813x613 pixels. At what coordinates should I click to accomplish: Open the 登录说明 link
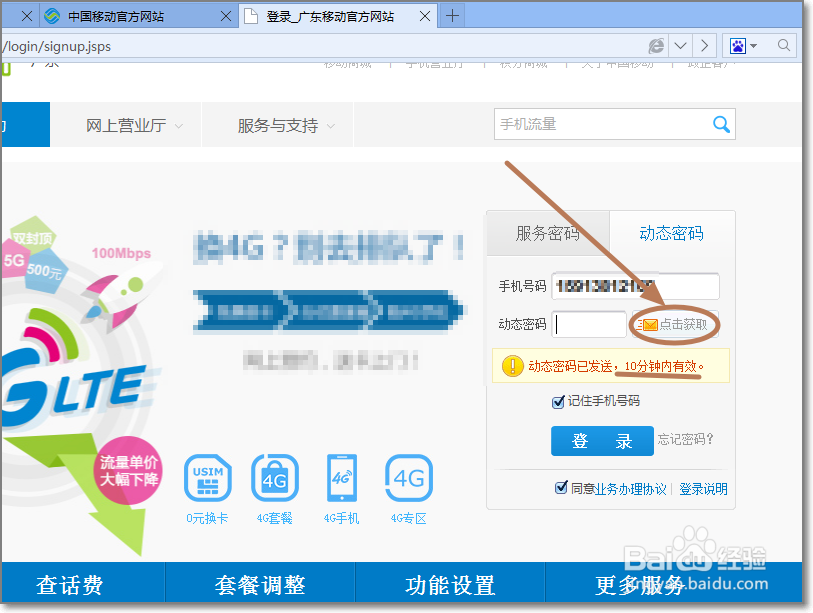pyautogui.click(x=703, y=489)
